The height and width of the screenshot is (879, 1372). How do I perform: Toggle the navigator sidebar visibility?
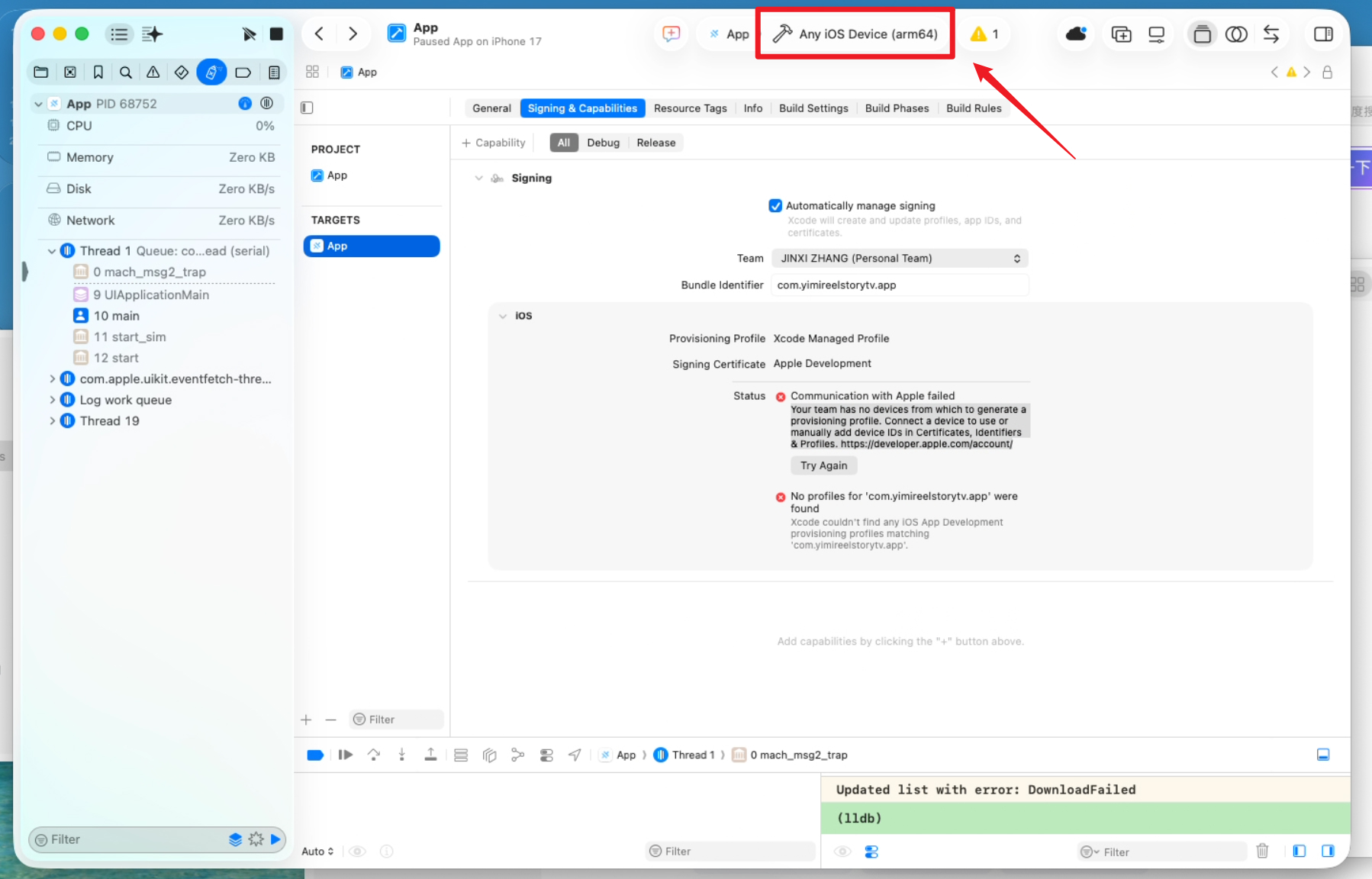(x=118, y=34)
